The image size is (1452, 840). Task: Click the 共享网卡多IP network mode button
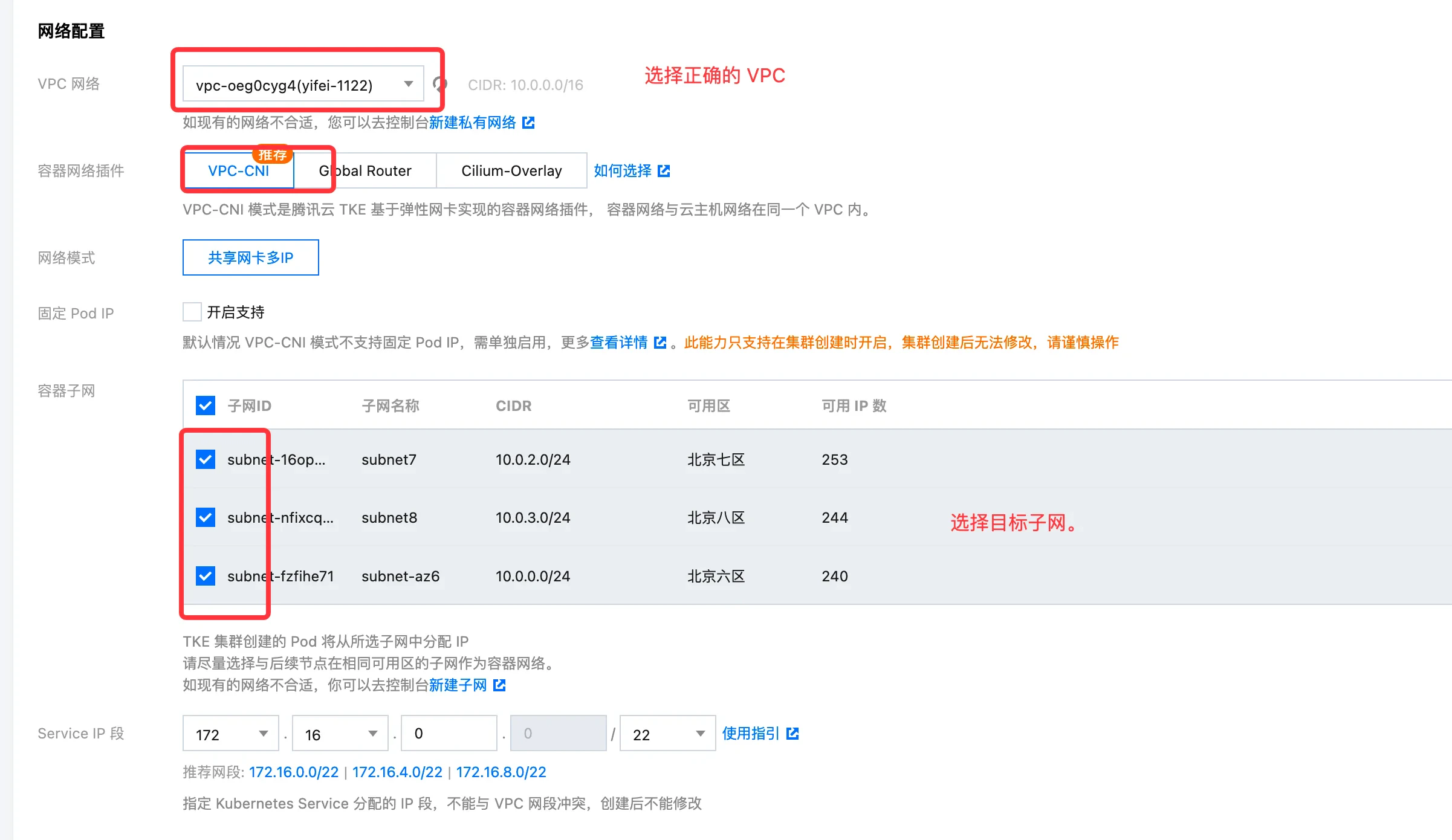[250, 257]
